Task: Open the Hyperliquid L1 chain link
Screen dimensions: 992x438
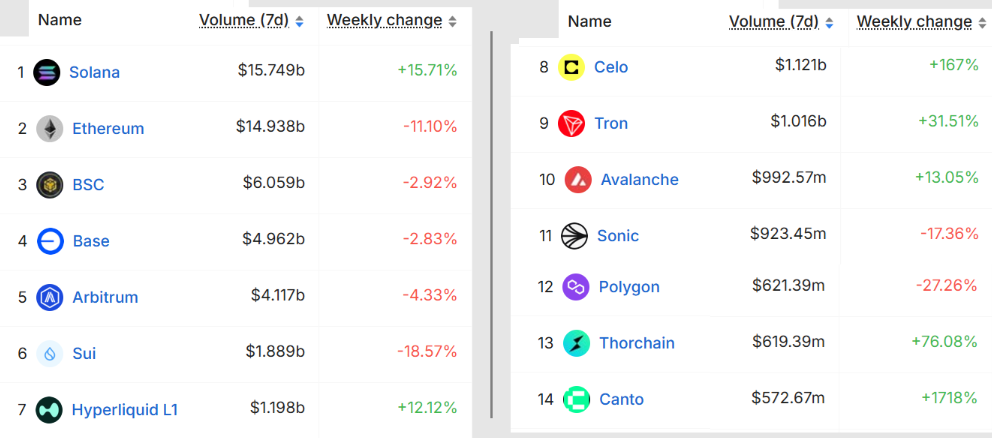Action: pyautogui.click(x=124, y=409)
